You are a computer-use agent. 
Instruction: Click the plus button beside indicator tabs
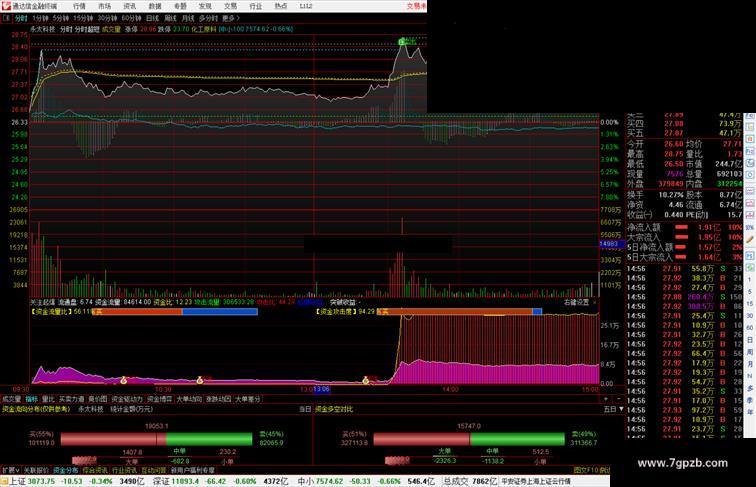click(x=606, y=399)
